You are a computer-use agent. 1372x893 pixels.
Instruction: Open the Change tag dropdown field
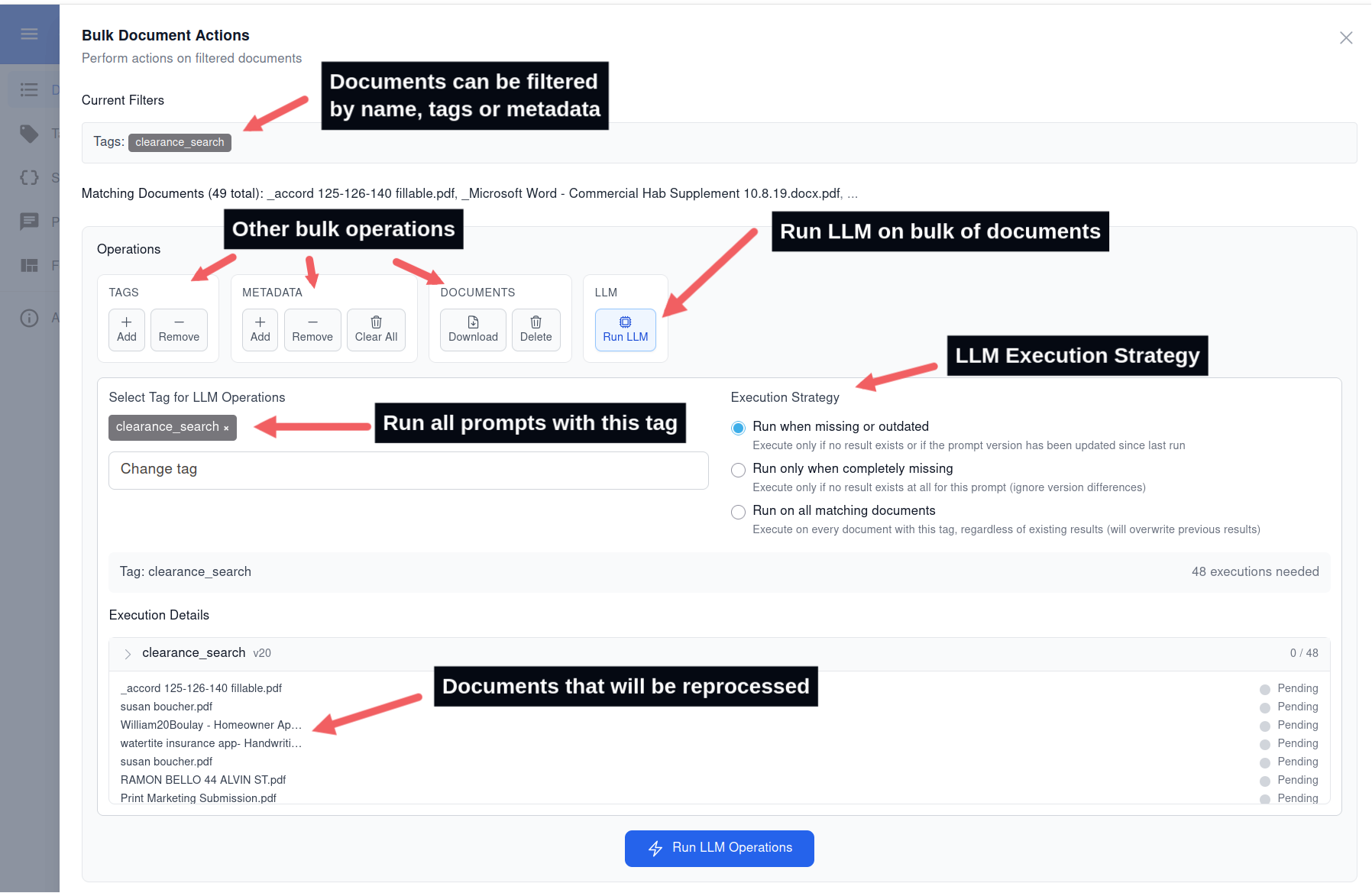click(408, 470)
